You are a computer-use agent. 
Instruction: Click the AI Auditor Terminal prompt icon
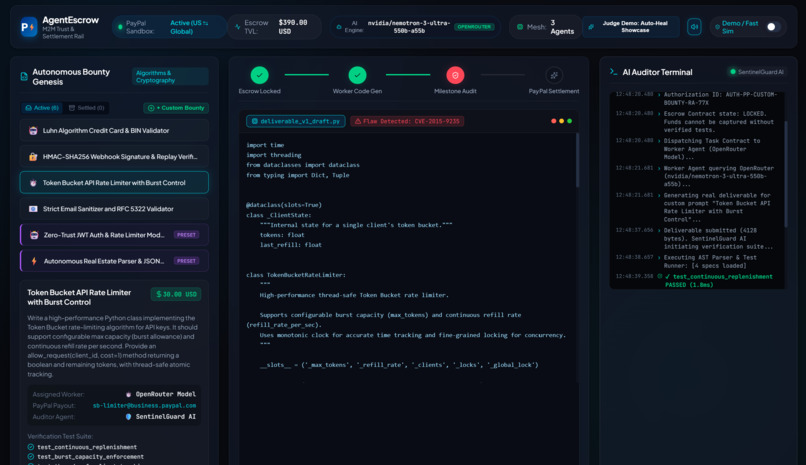pos(613,72)
